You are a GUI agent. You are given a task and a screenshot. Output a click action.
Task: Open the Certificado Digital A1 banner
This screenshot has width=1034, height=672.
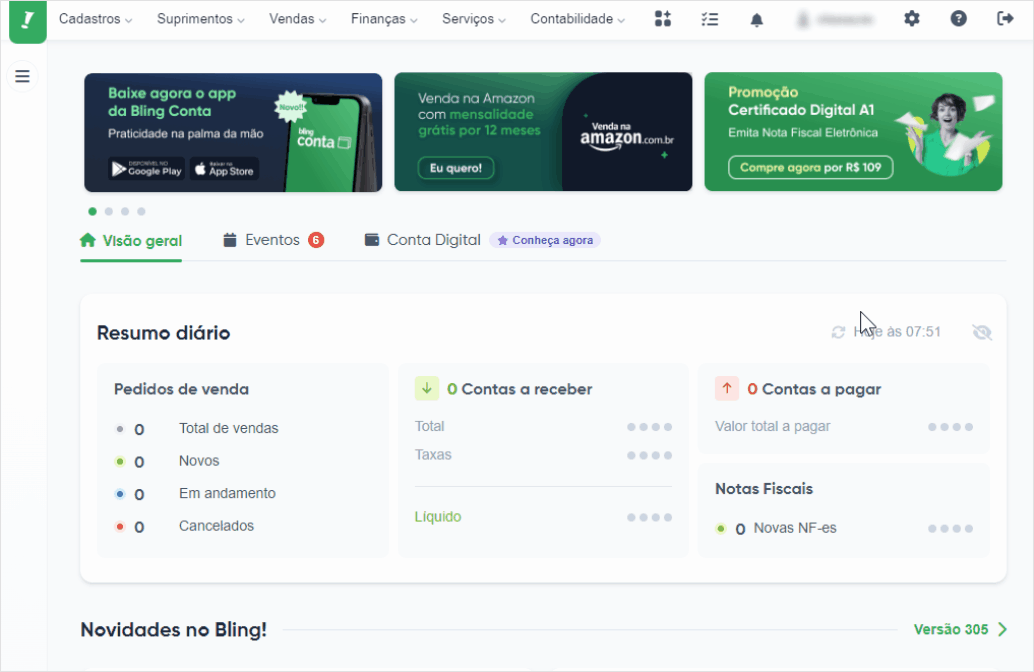[x=853, y=132]
